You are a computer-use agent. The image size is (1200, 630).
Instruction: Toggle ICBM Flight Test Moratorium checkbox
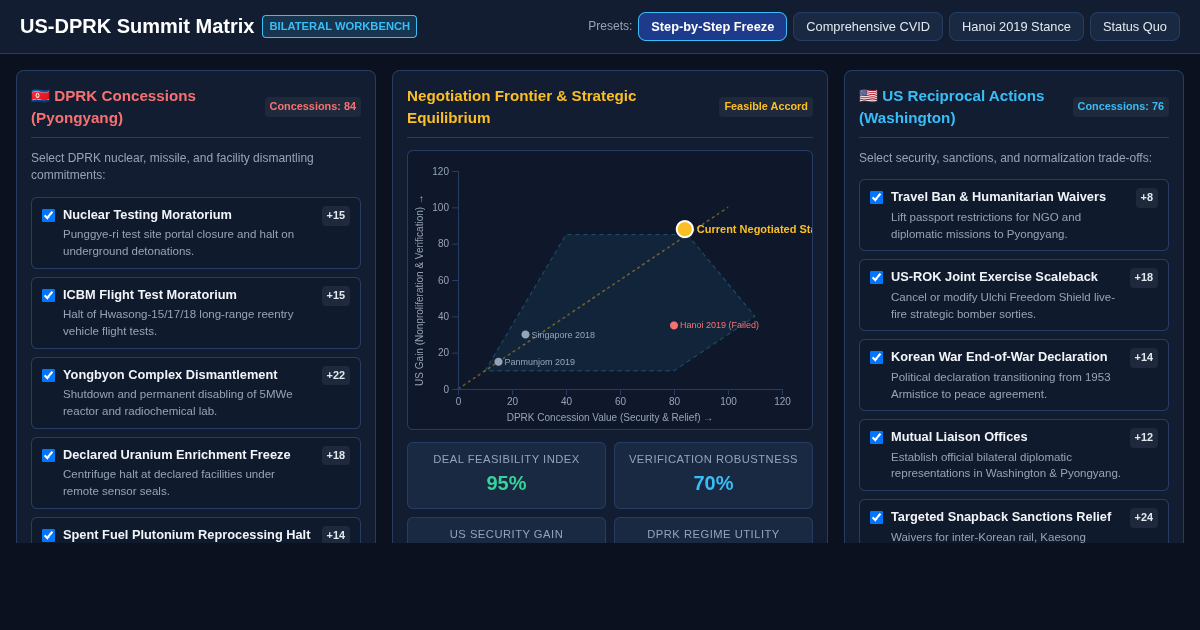(x=48, y=295)
